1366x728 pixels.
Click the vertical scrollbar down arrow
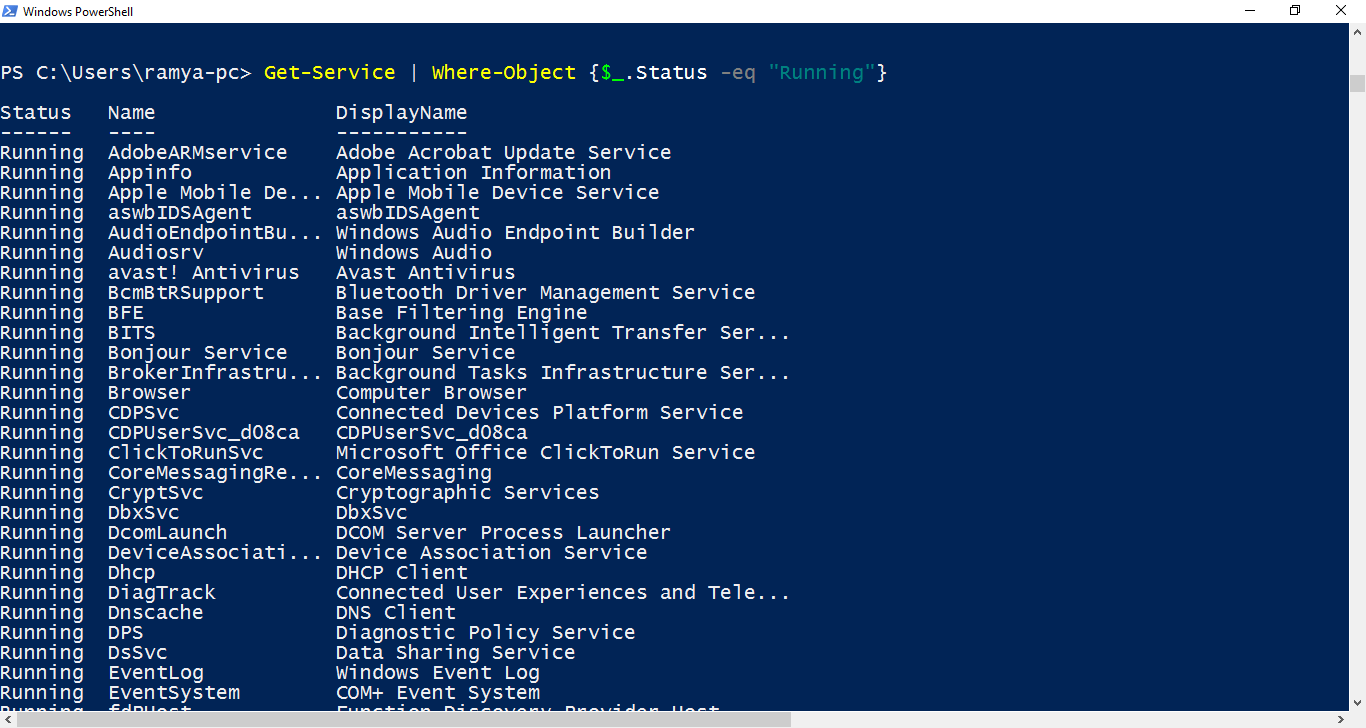coord(1357,702)
